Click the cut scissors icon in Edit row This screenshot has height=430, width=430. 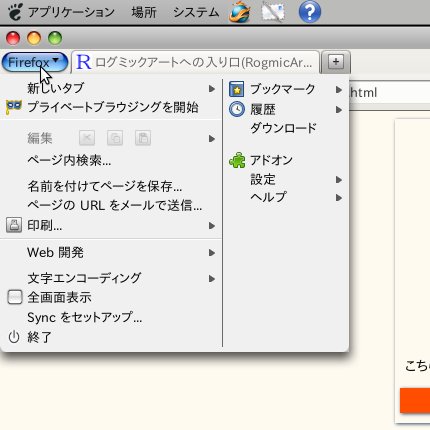point(87,138)
